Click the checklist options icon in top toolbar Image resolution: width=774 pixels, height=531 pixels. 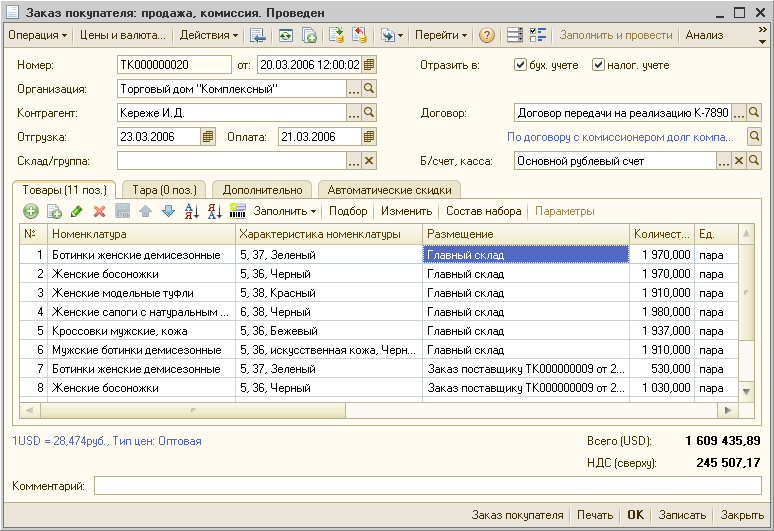[x=538, y=35]
